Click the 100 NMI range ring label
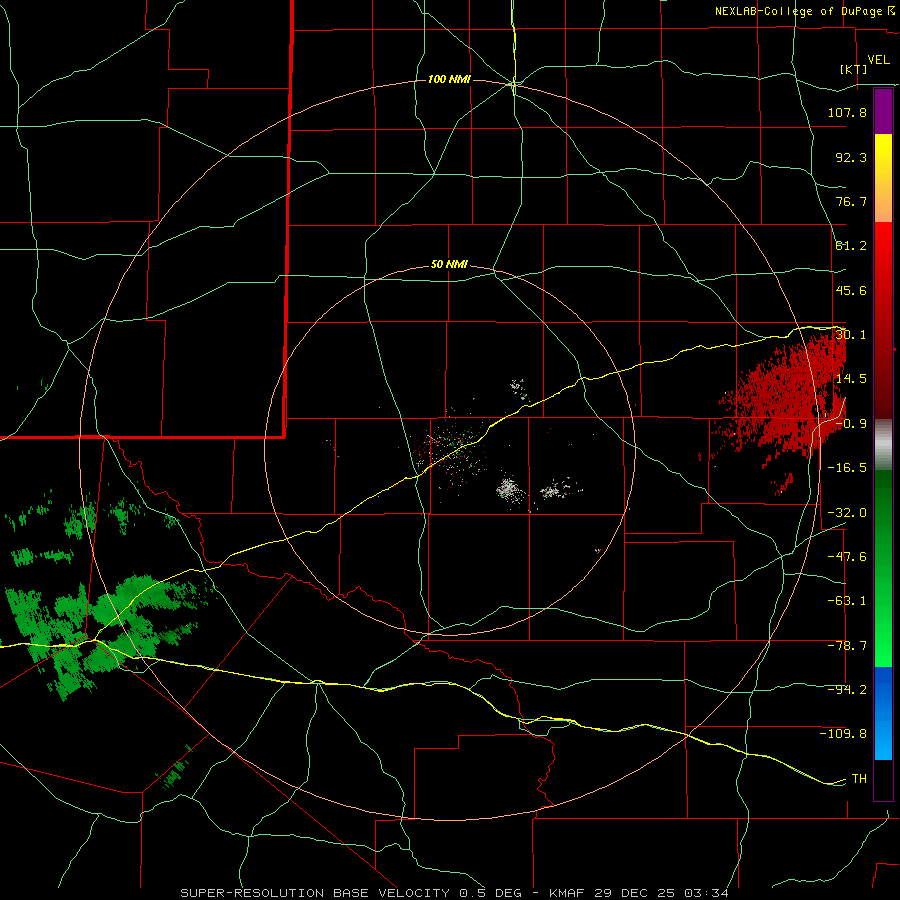900x900 pixels. (x=449, y=79)
